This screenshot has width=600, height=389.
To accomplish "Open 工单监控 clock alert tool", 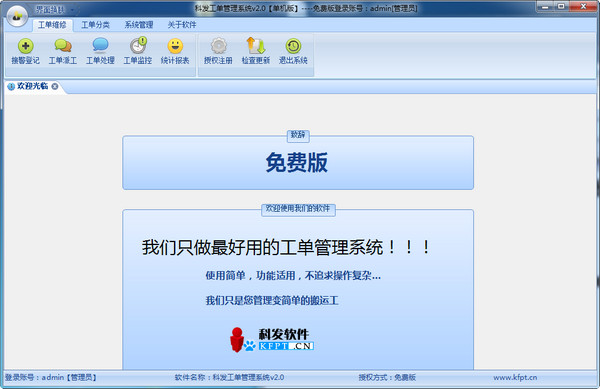I will pyautogui.click(x=138, y=51).
